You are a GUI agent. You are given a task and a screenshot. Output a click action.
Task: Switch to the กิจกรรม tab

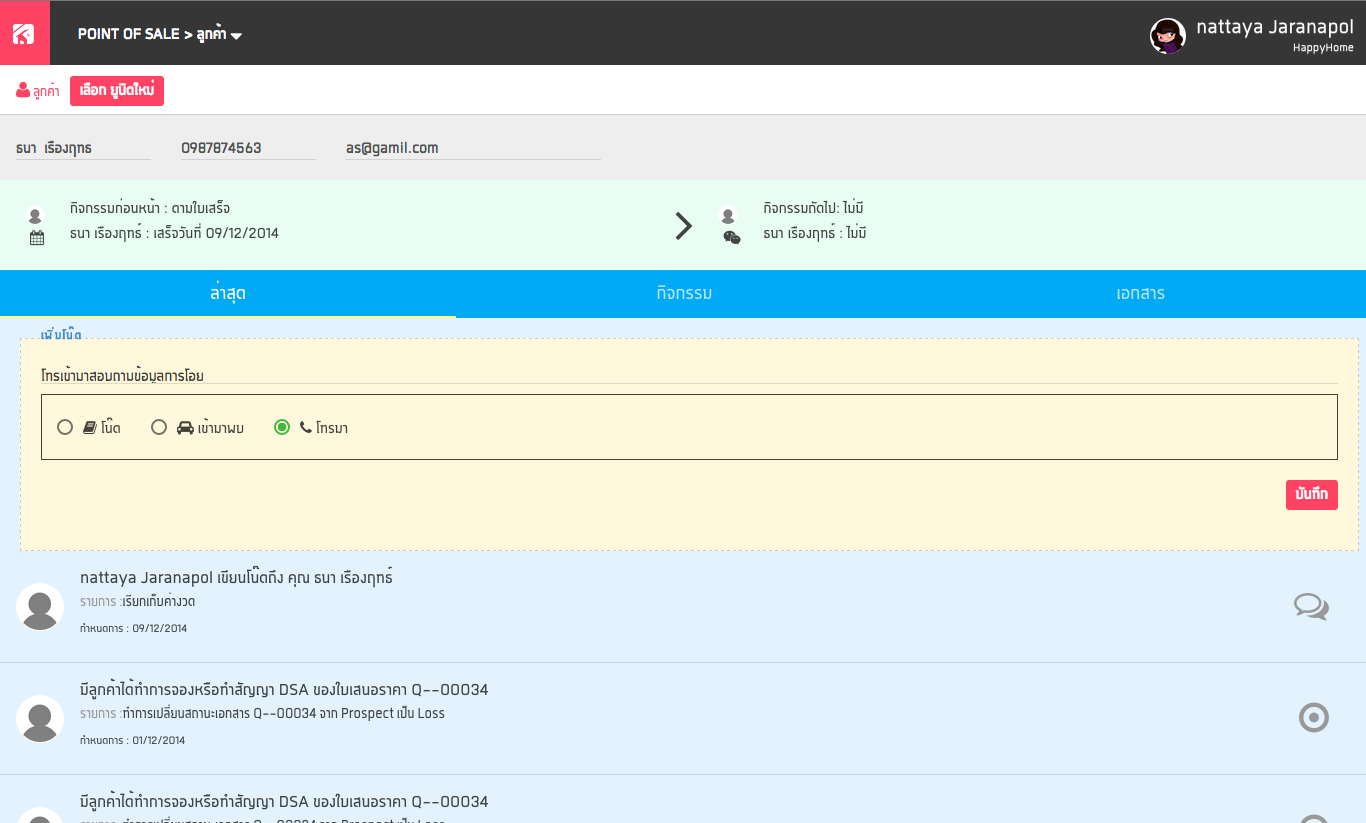684,294
